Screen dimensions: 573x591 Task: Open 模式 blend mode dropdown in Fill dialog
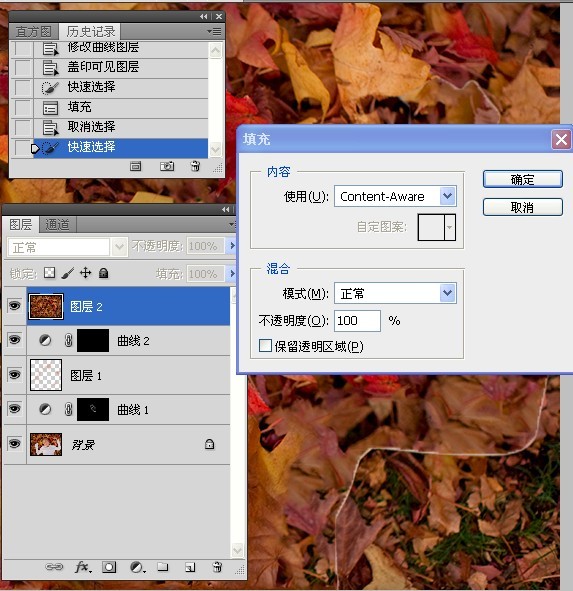(447, 293)
